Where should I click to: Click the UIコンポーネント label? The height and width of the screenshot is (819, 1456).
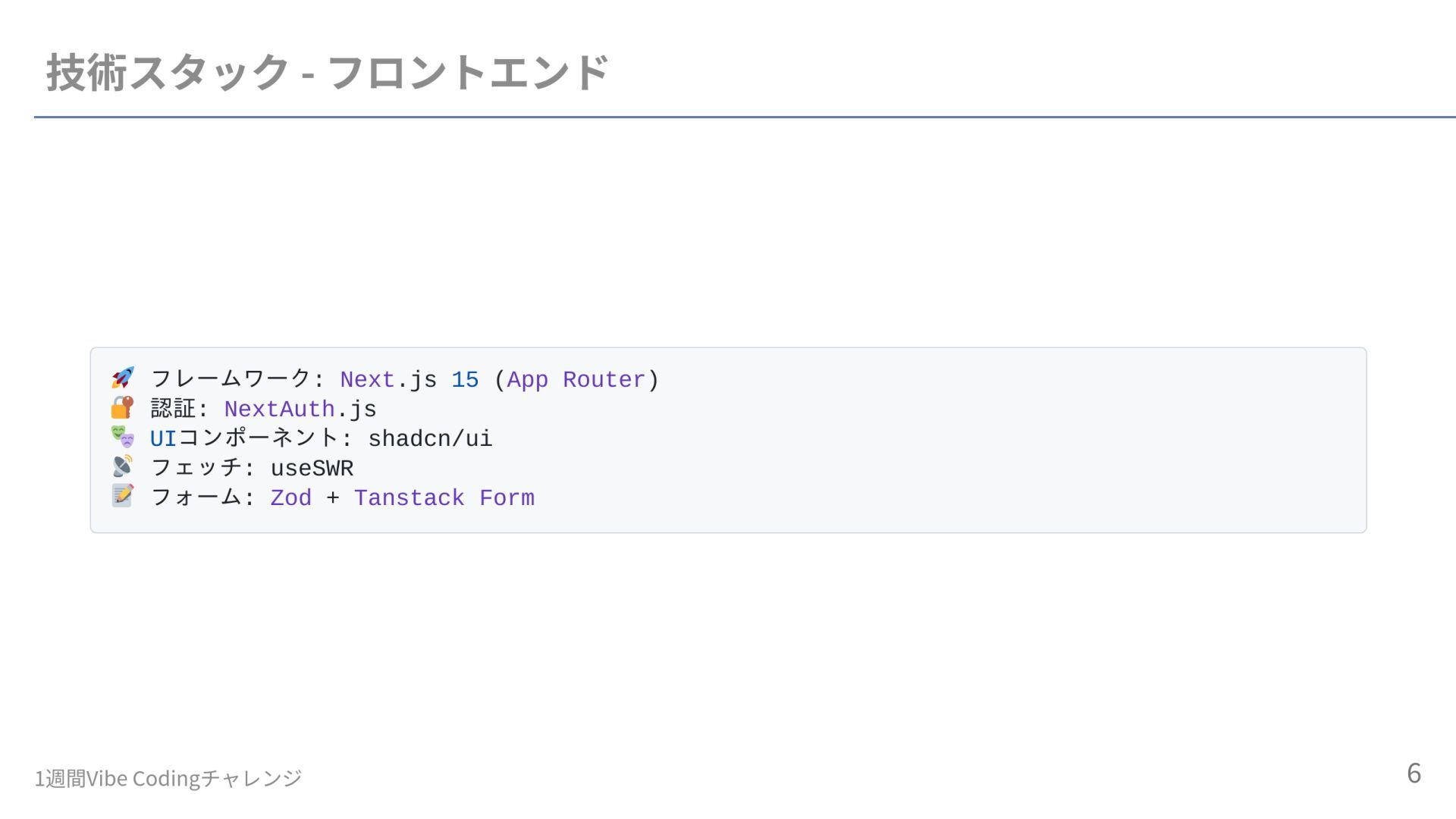tap(244, 438)
